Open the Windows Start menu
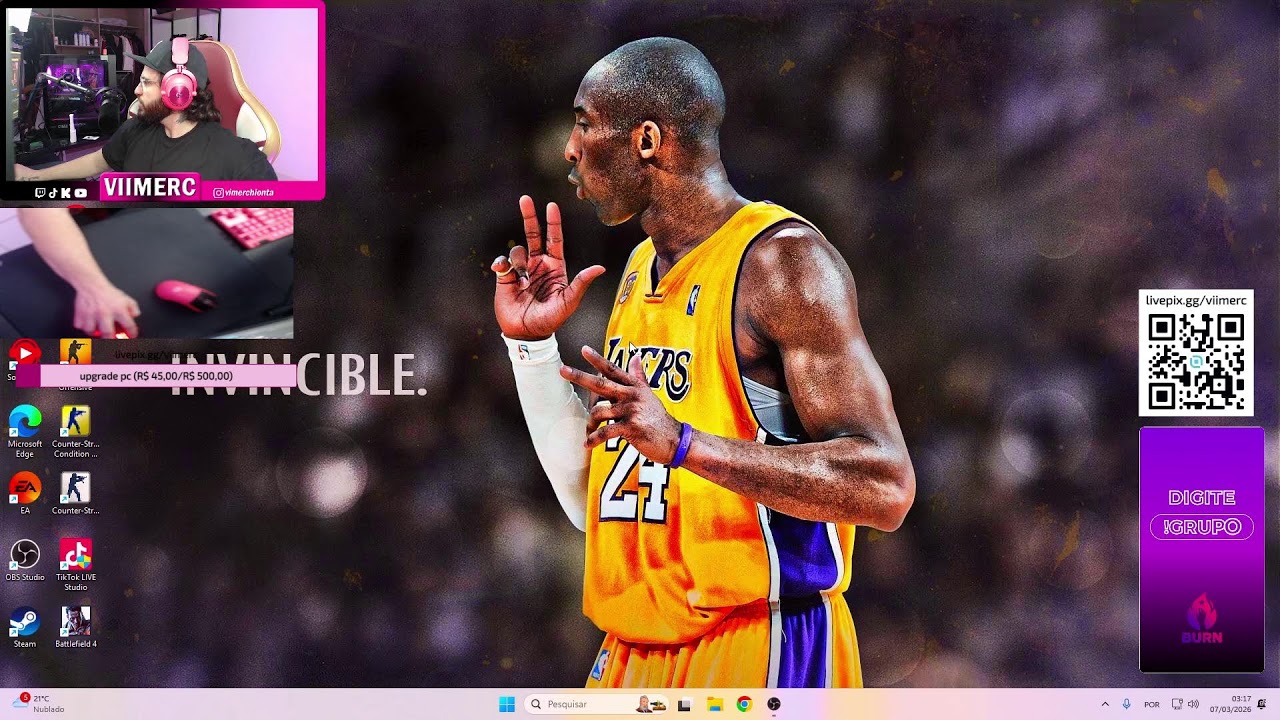1280x720 pixels. click(x=507, y=704)
